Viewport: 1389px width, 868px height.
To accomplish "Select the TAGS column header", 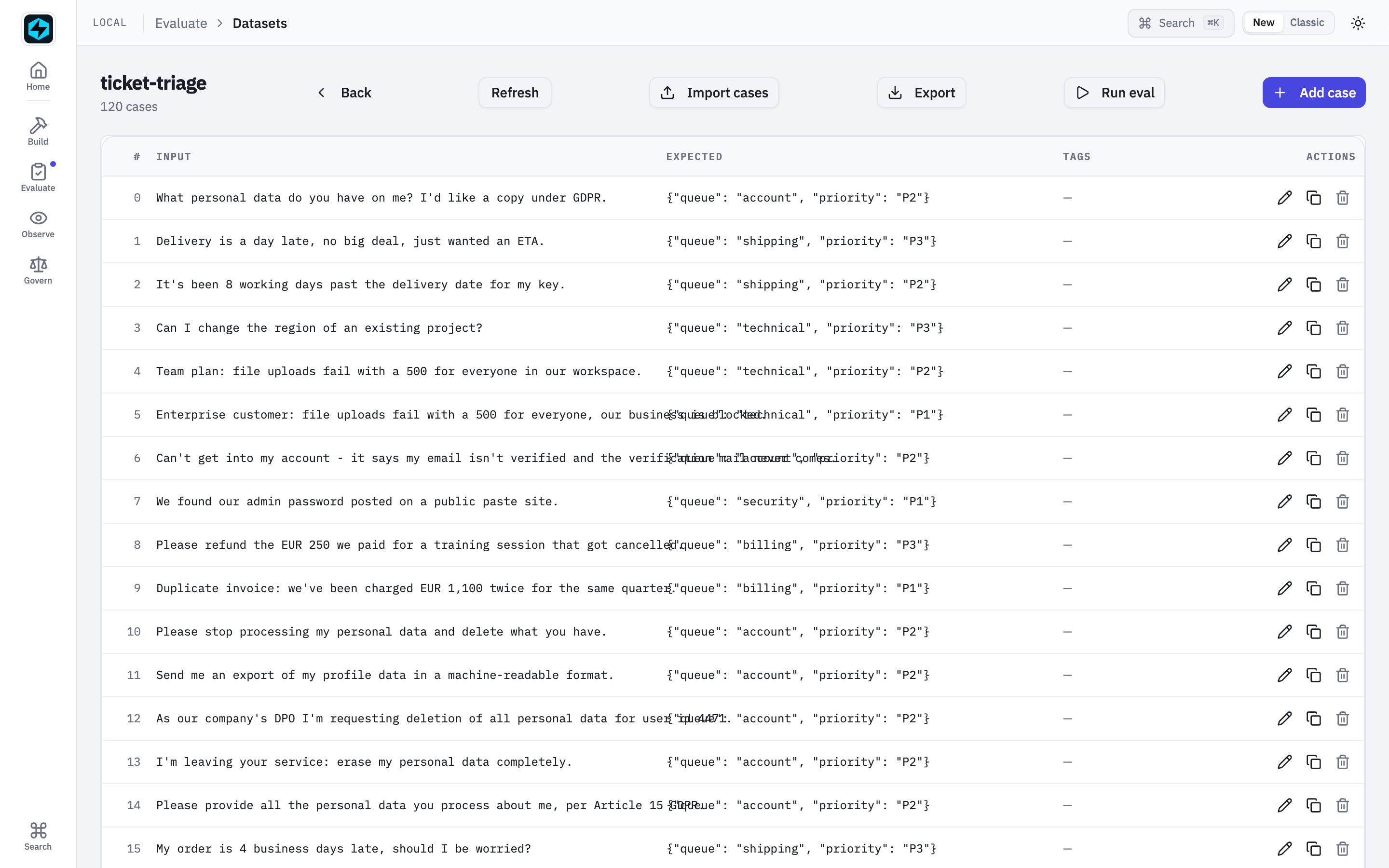I will 1076,157.
